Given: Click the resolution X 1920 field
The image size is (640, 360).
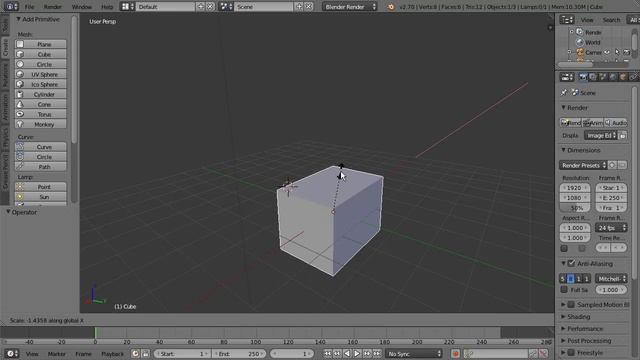Looking at the screenshot, I should (575, 188).
